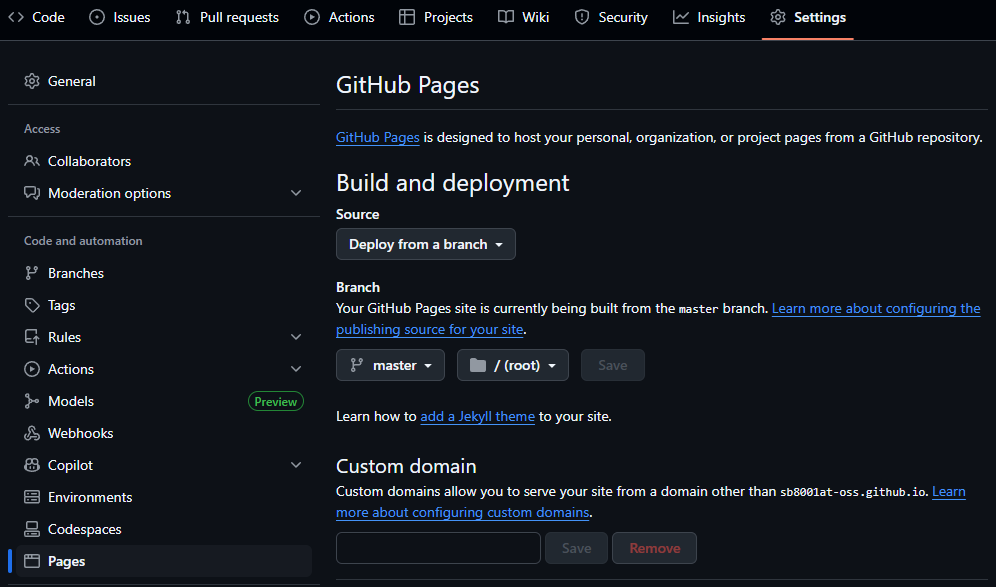This screenshot has width=996, height=587.
Task: Click the Copilot icon in sidebar
Action: point(32,465)
